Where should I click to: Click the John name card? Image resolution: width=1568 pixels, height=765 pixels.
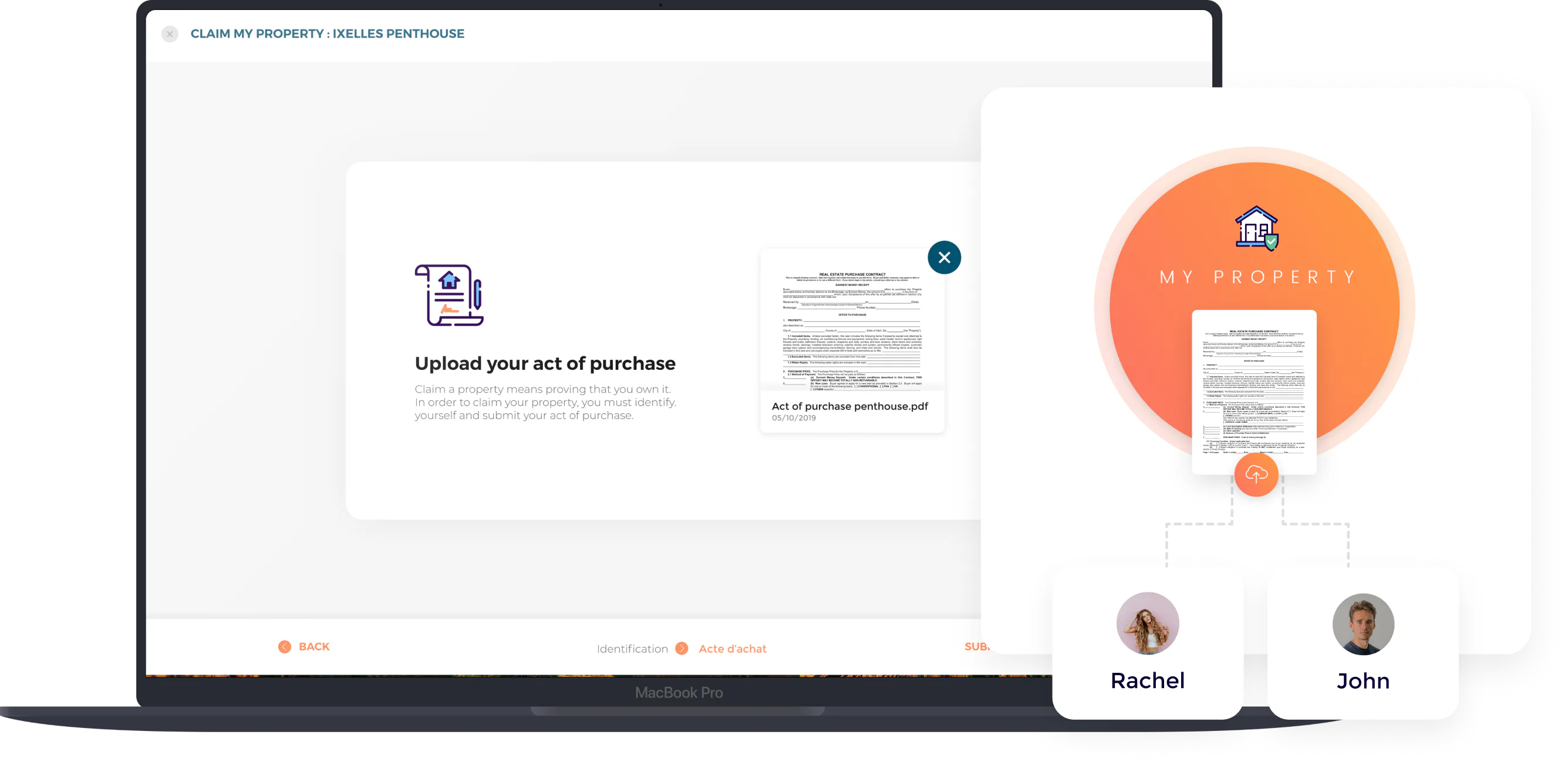point(1363,681)
